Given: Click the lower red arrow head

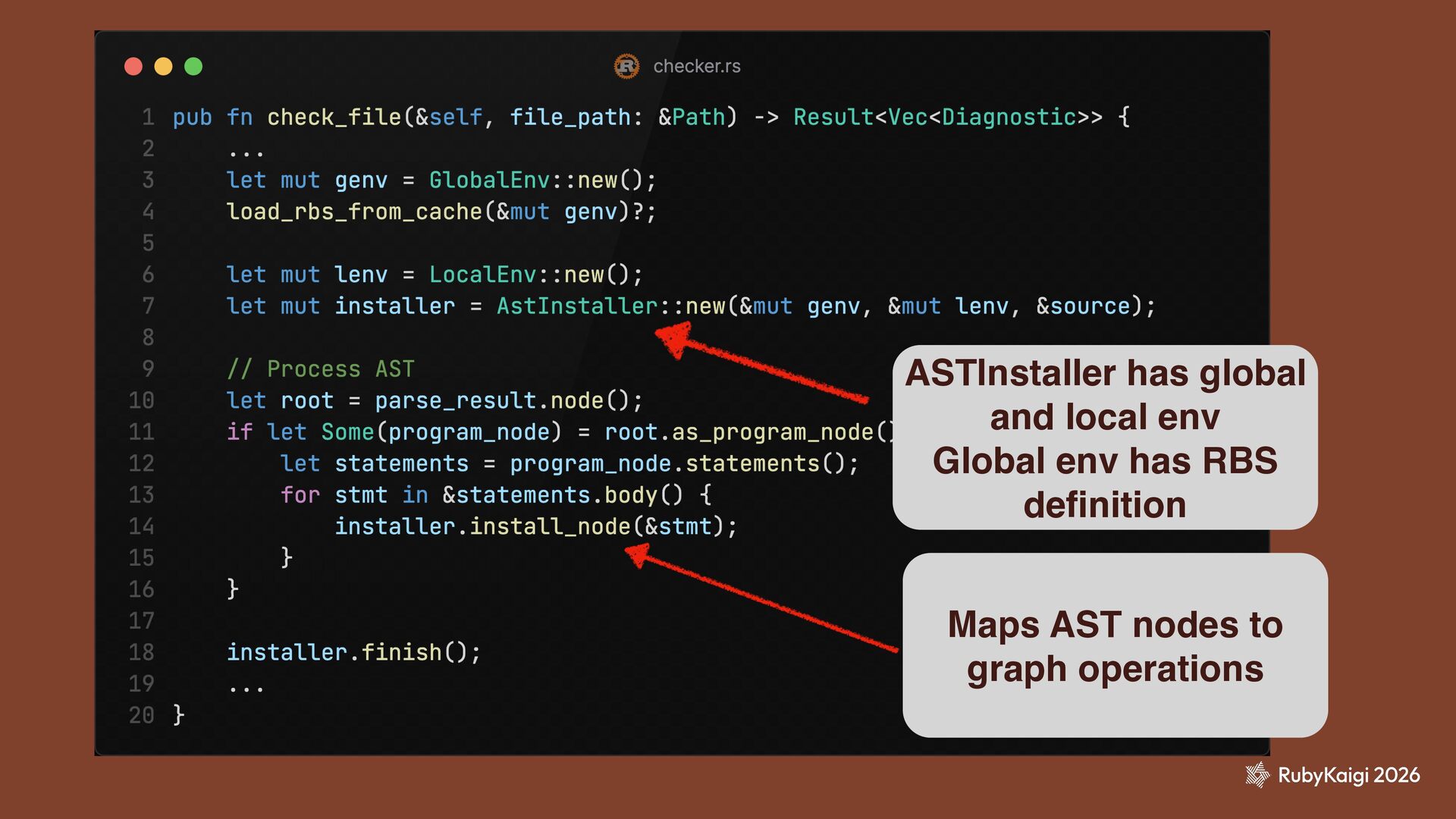Looking at the screenshot, I should click(x=638, y=555).
